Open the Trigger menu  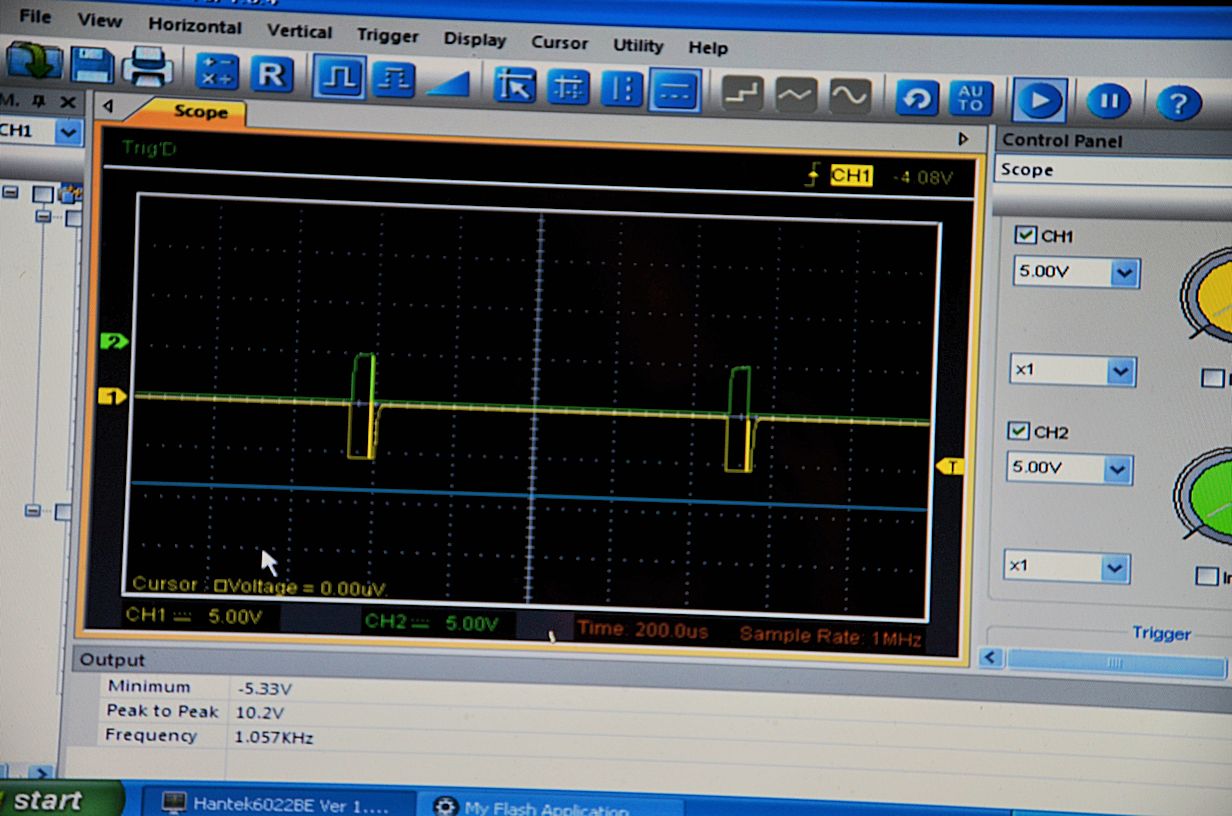point(387,36)
